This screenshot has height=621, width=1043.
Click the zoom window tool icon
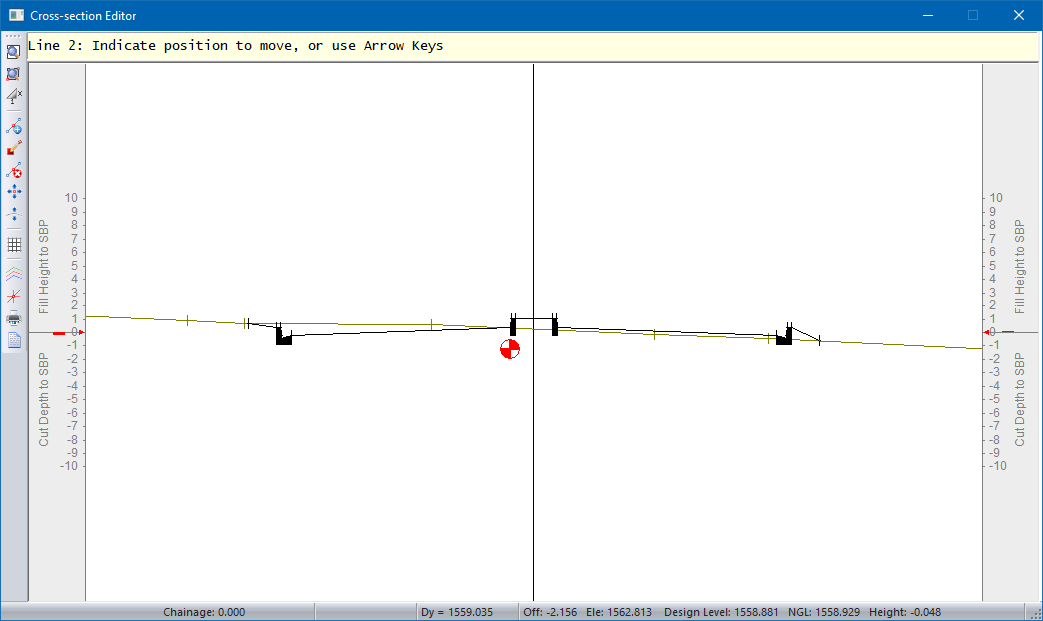tap(14, 52)
